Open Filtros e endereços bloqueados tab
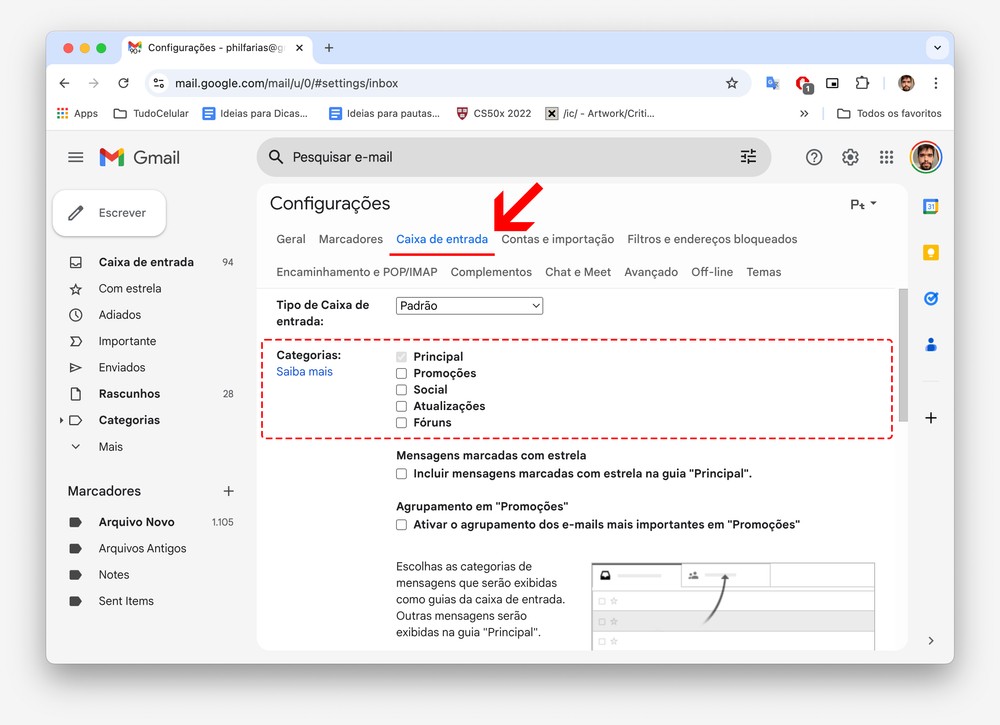 pos(712,239)
